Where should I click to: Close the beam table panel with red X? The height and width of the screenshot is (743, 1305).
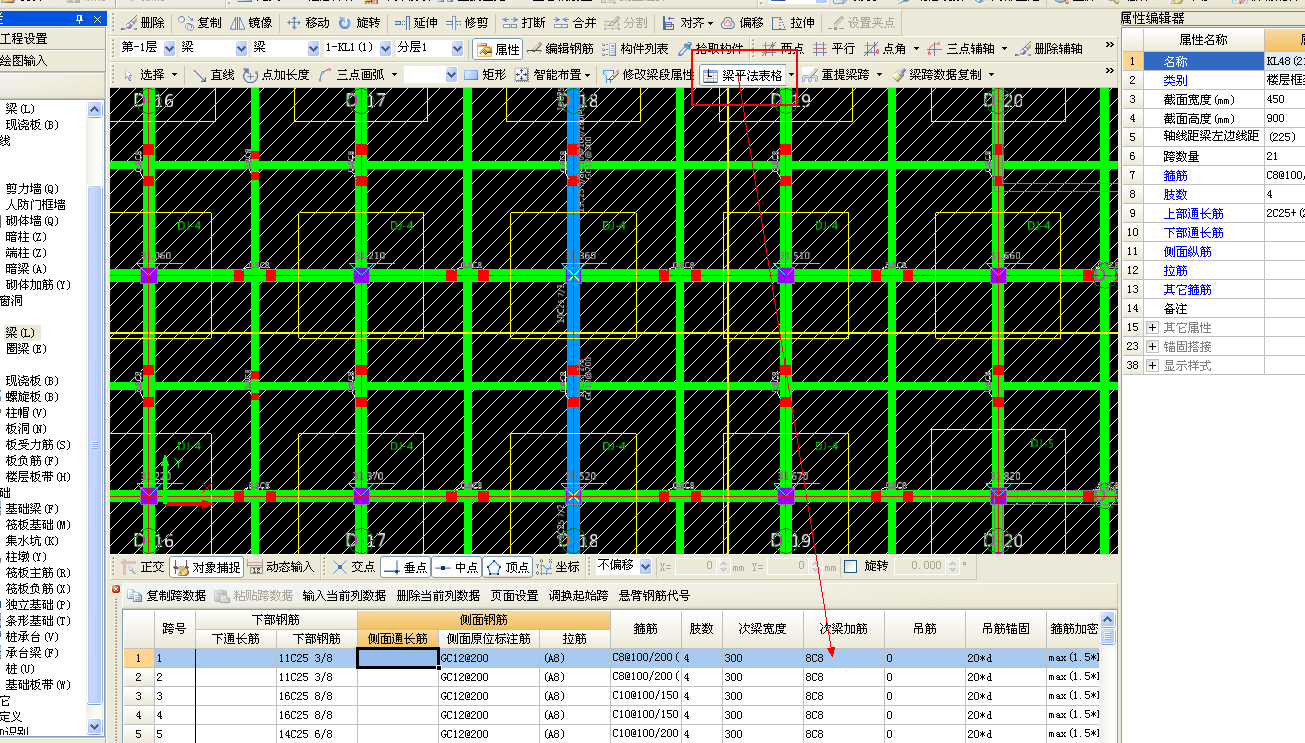(116, 590)
